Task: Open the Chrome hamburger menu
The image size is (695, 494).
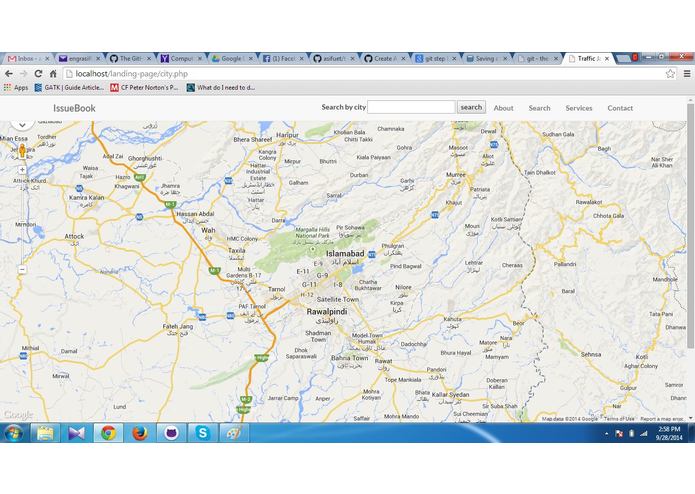Action: tap(687, 74)
